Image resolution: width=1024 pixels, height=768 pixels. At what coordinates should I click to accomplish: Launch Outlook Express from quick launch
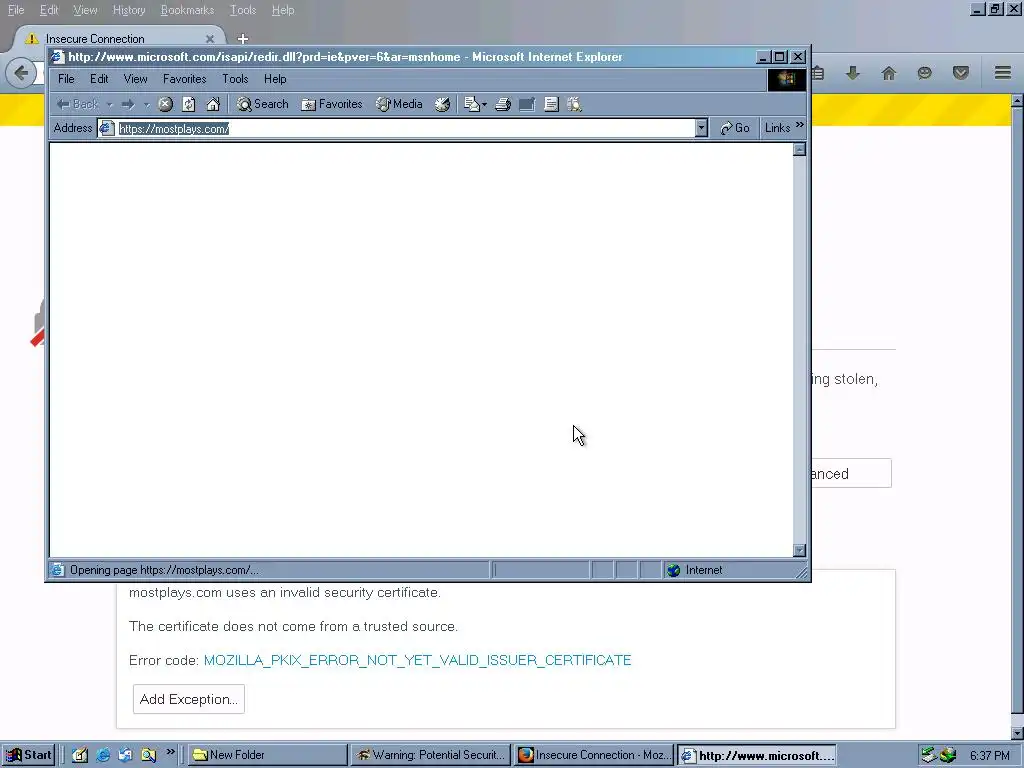(x=125, y=755)
